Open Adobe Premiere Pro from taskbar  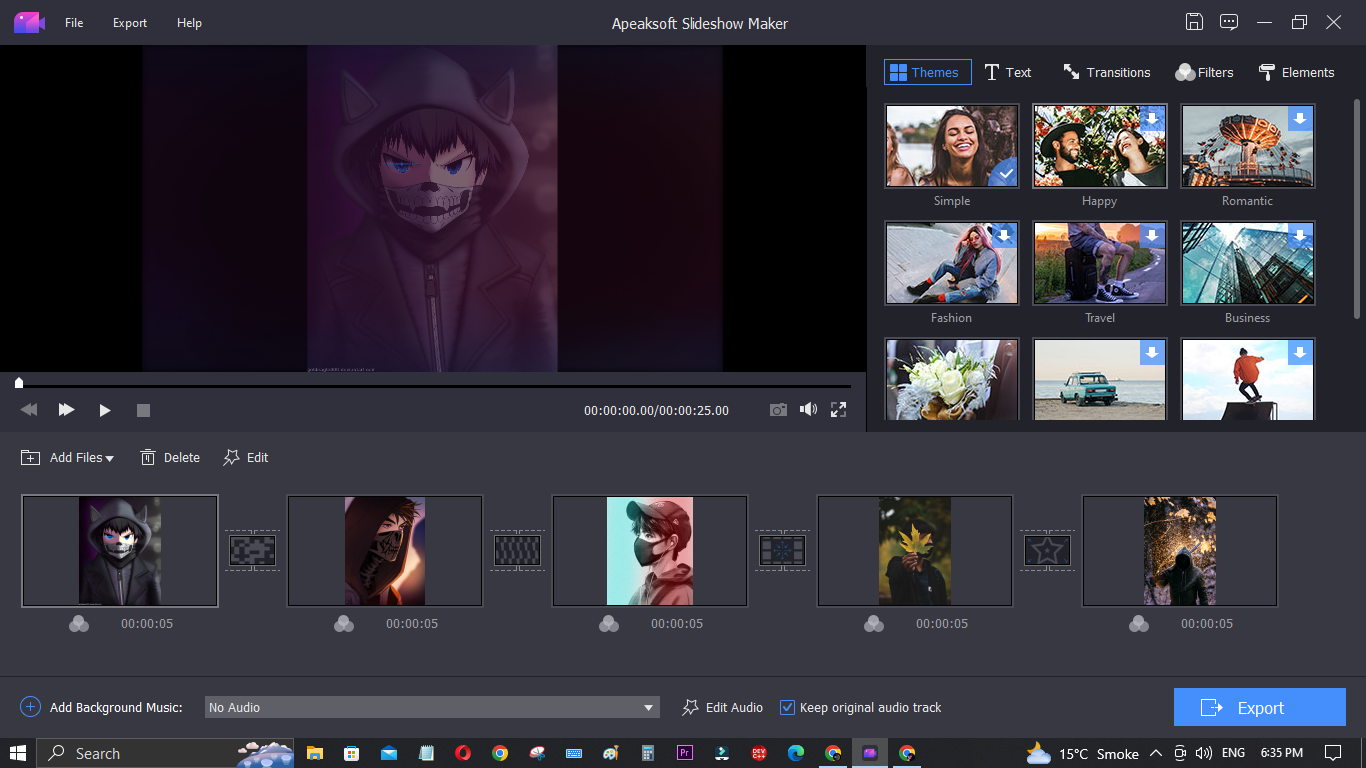point(685,753)
